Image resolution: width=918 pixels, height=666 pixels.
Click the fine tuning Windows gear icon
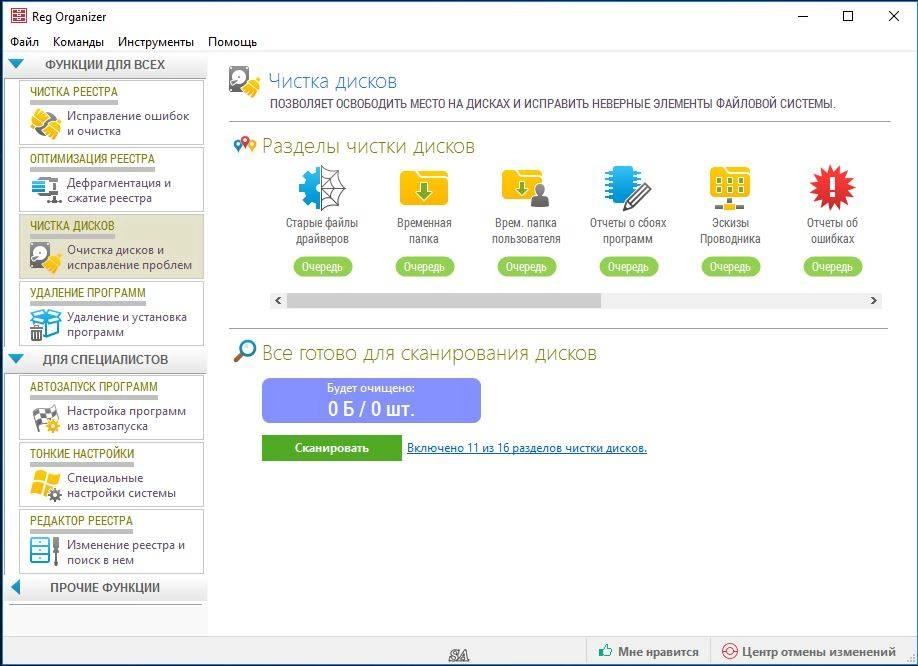click(x=46, y=486)
